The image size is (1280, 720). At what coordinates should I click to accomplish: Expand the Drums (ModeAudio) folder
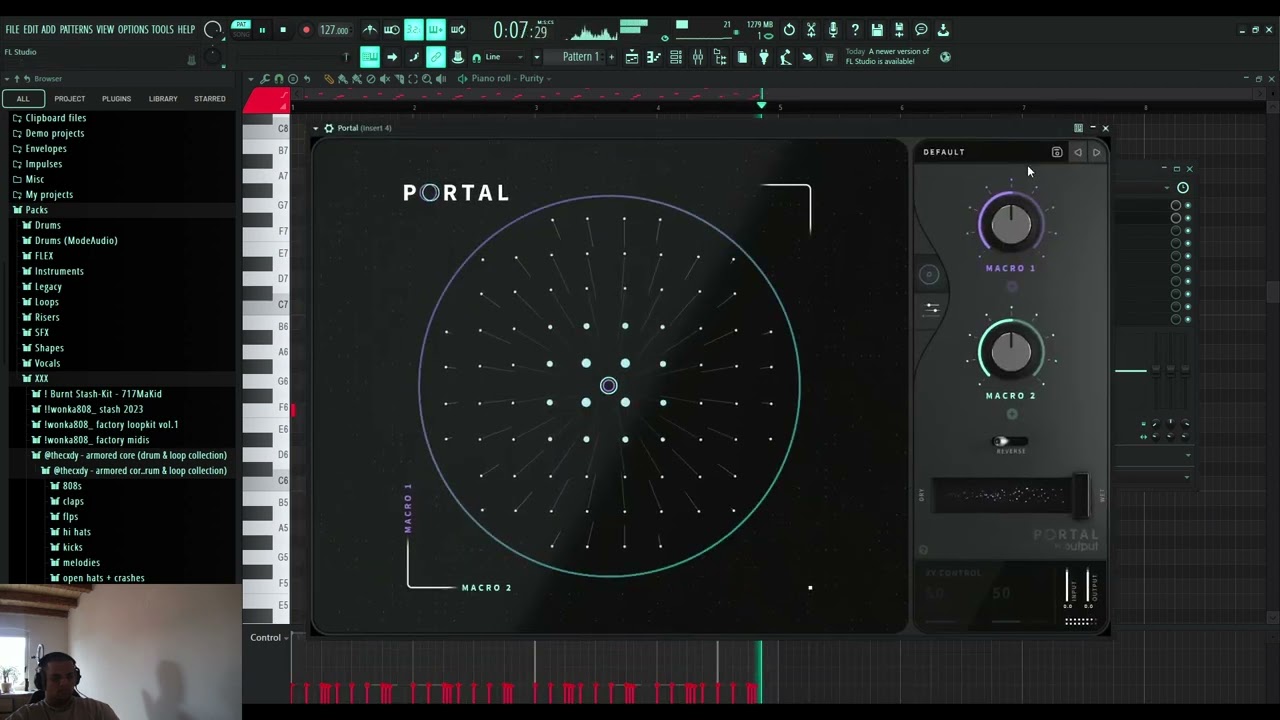pos(76,241)
